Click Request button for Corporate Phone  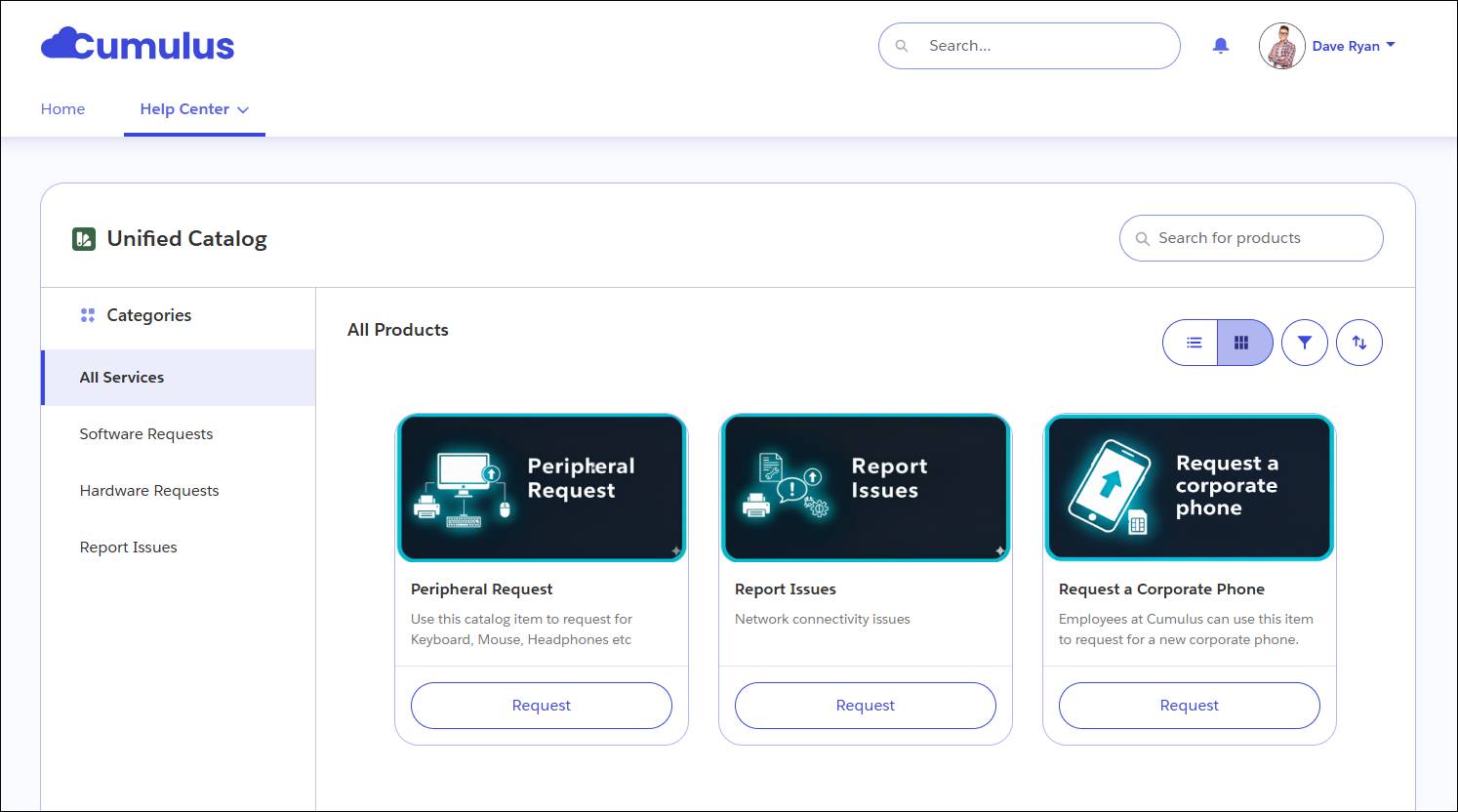pyautogui.click(x=1190, y=706)
